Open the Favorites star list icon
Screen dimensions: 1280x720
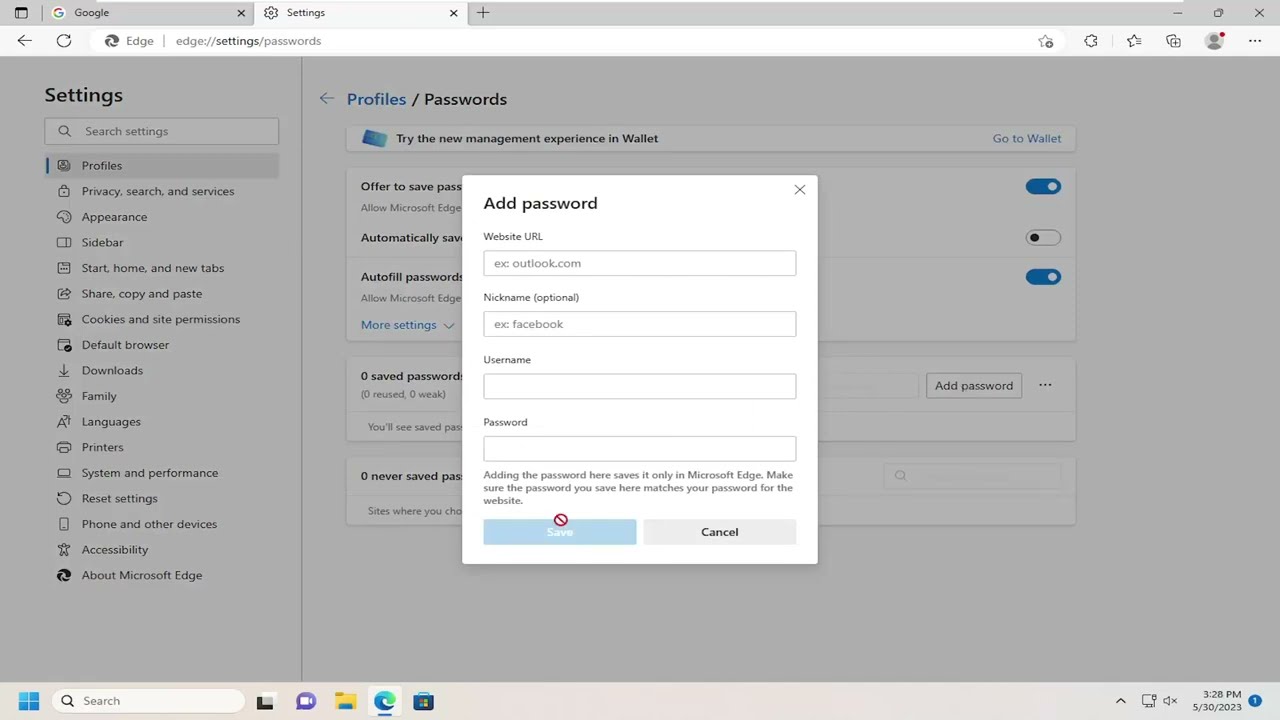pyautogui.click(x=1133, y=41)
